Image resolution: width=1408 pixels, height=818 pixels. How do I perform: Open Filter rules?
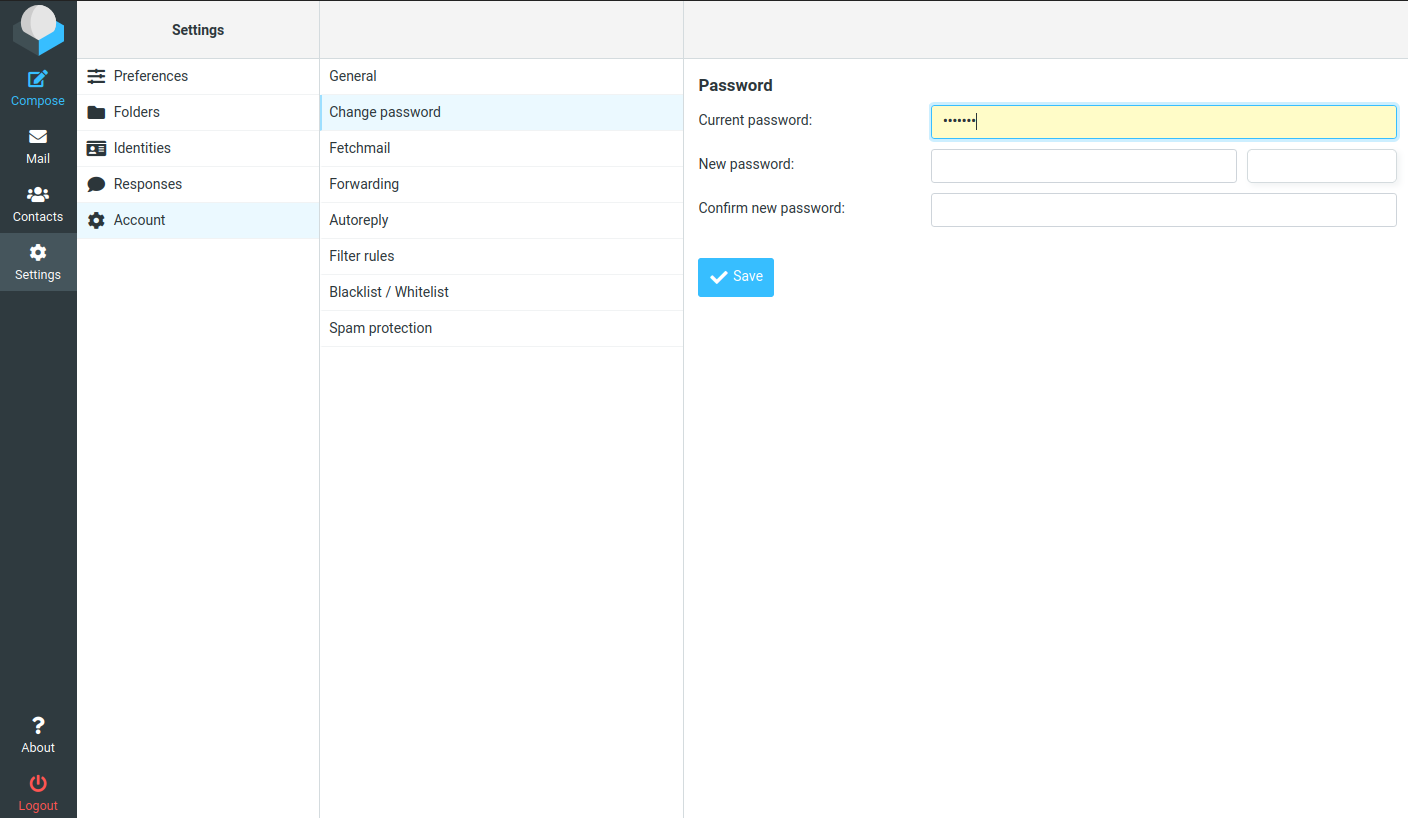pyautogui.click(x=362, y=256)
